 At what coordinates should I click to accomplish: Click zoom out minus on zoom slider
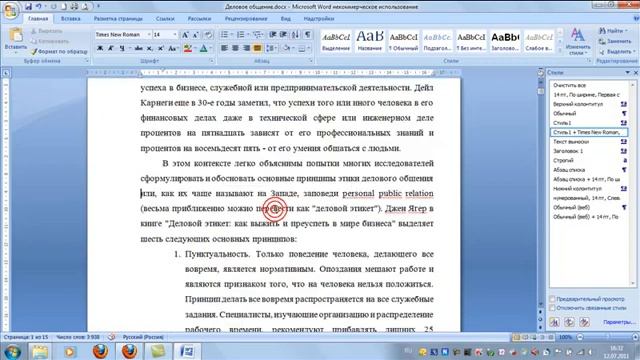580,337
